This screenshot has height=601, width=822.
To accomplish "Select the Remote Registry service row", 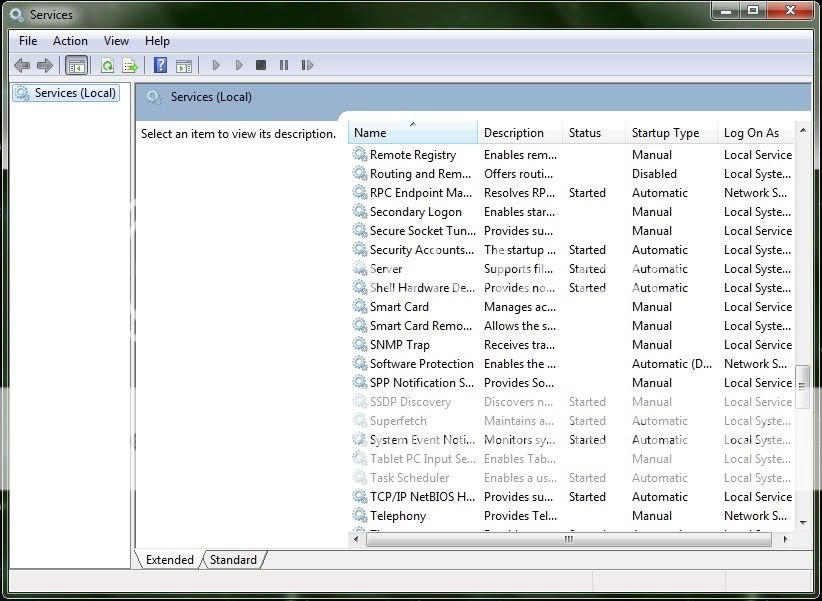I will (x=412, y=155).
